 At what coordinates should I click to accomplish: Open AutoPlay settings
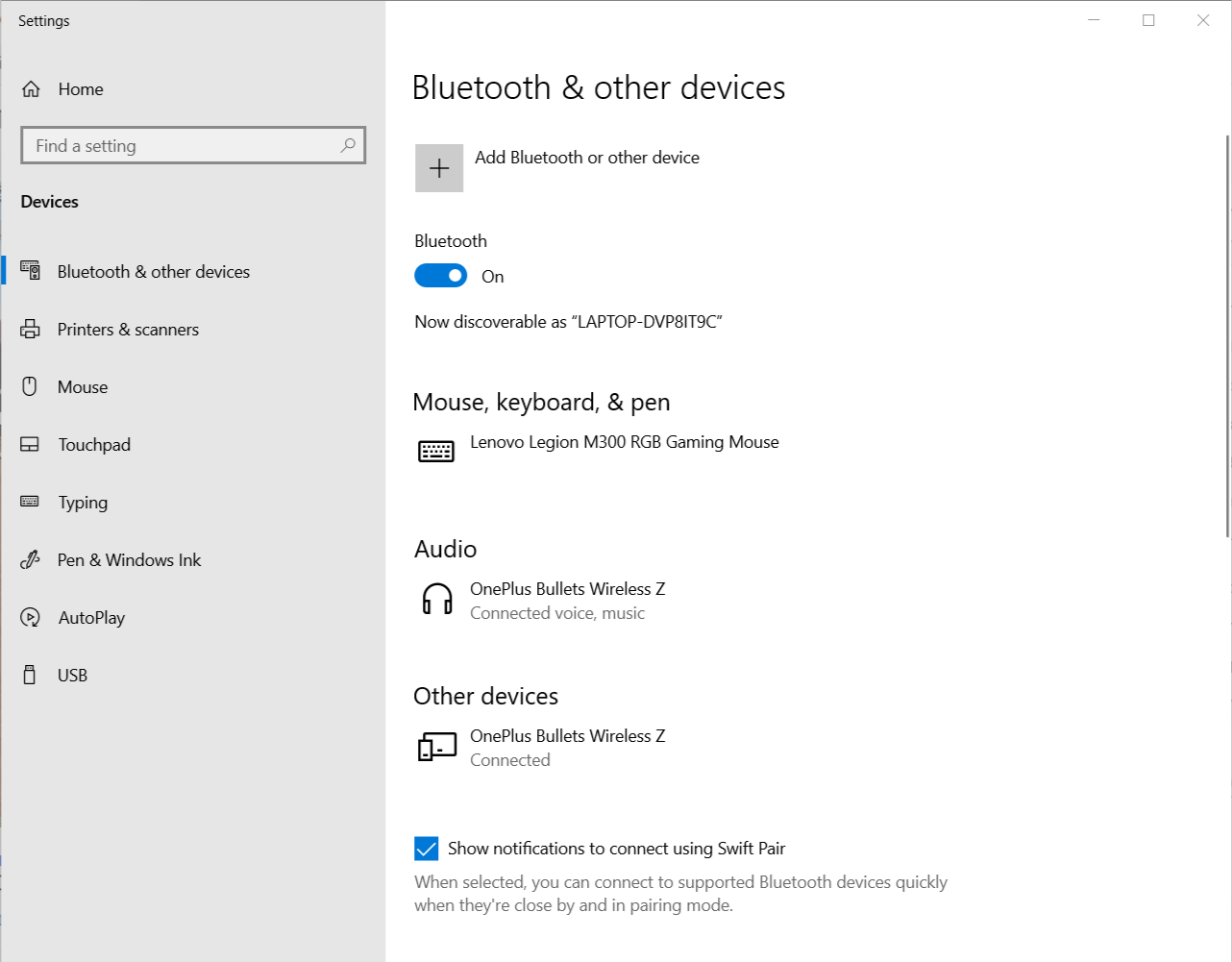pos(92,617)
